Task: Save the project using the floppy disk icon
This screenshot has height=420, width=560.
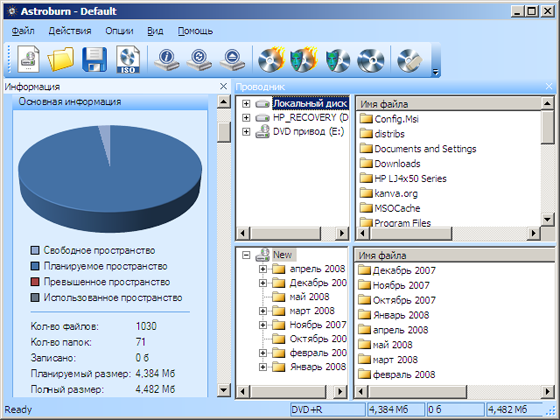Action: pos(94,59)
